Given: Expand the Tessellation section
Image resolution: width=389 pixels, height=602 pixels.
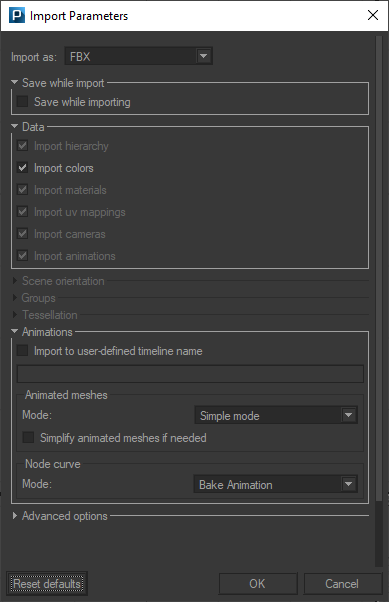Looking at the screenshot, I should pyautogui.click(x=15, y=315).
